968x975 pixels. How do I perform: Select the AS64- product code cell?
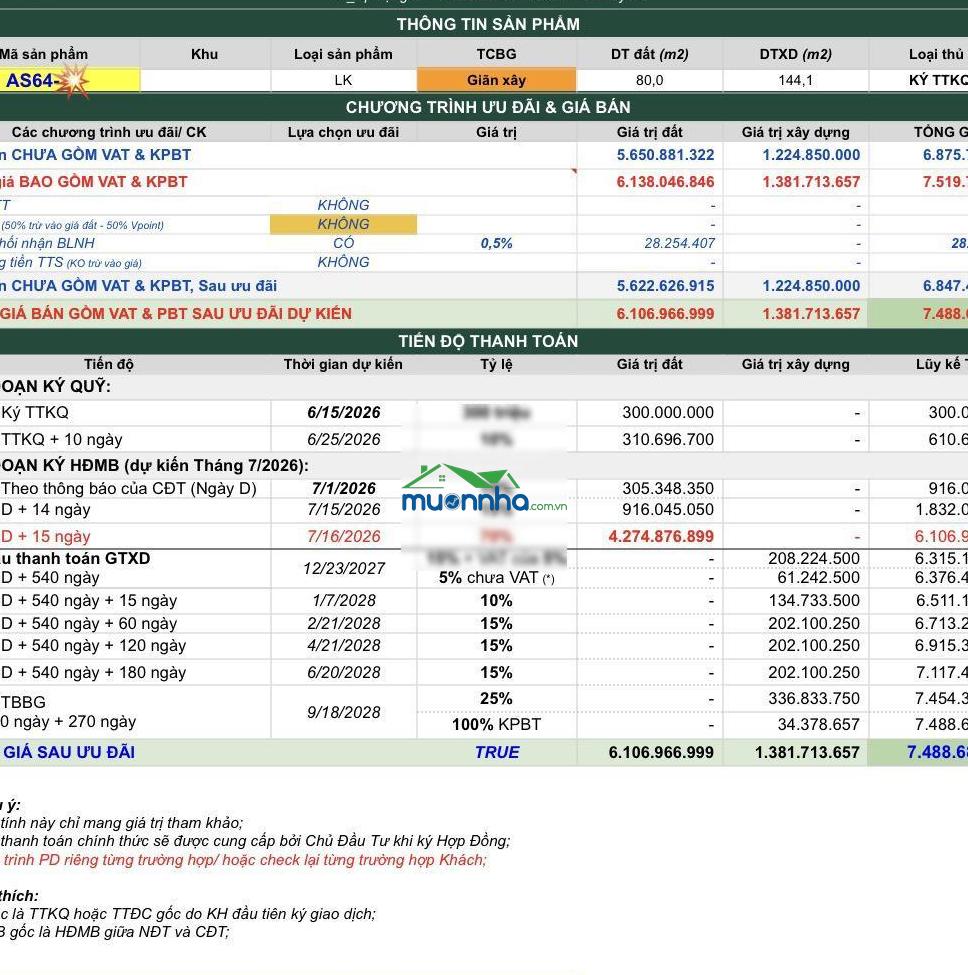[x=70, y=81]
